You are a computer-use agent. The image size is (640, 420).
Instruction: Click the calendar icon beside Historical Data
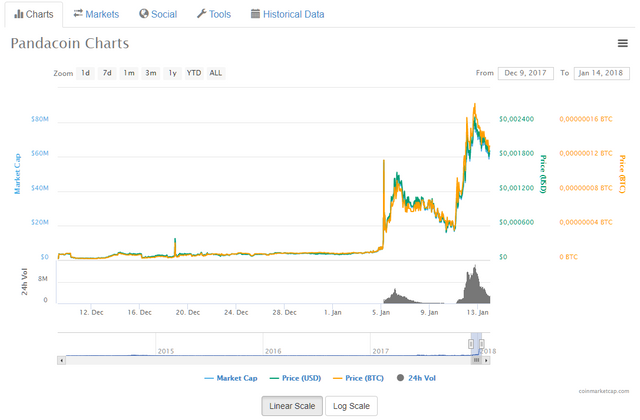(255, 14)
